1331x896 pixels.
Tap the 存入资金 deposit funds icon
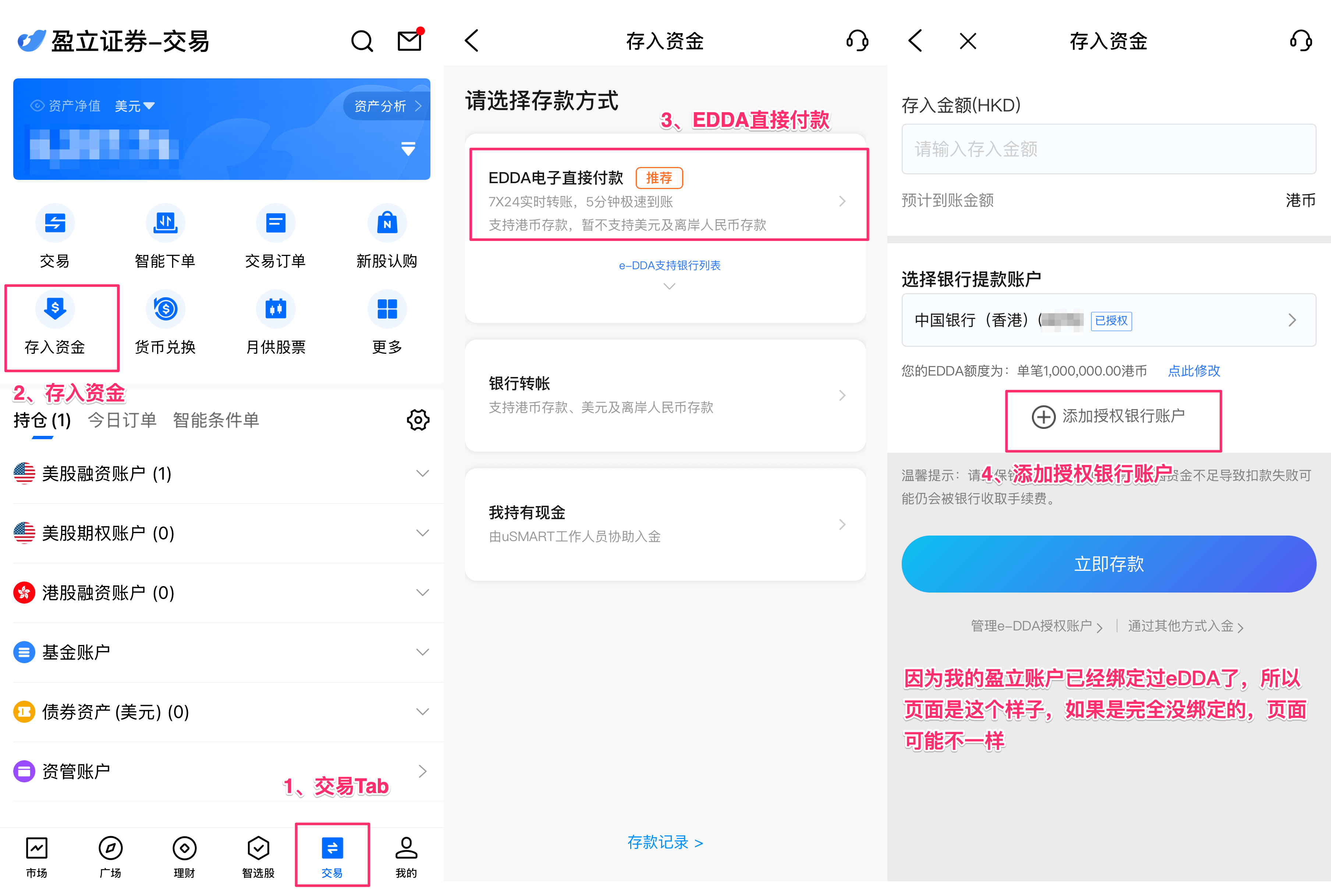tap(55, 309)
